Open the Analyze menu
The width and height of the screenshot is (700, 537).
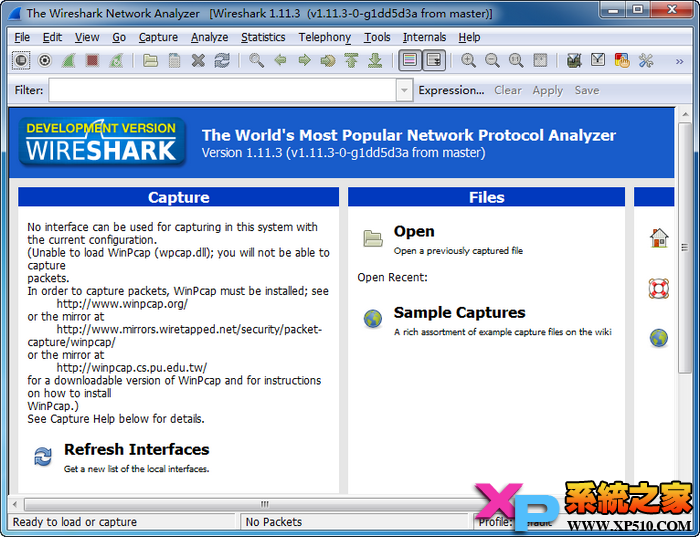coord(209,37)
